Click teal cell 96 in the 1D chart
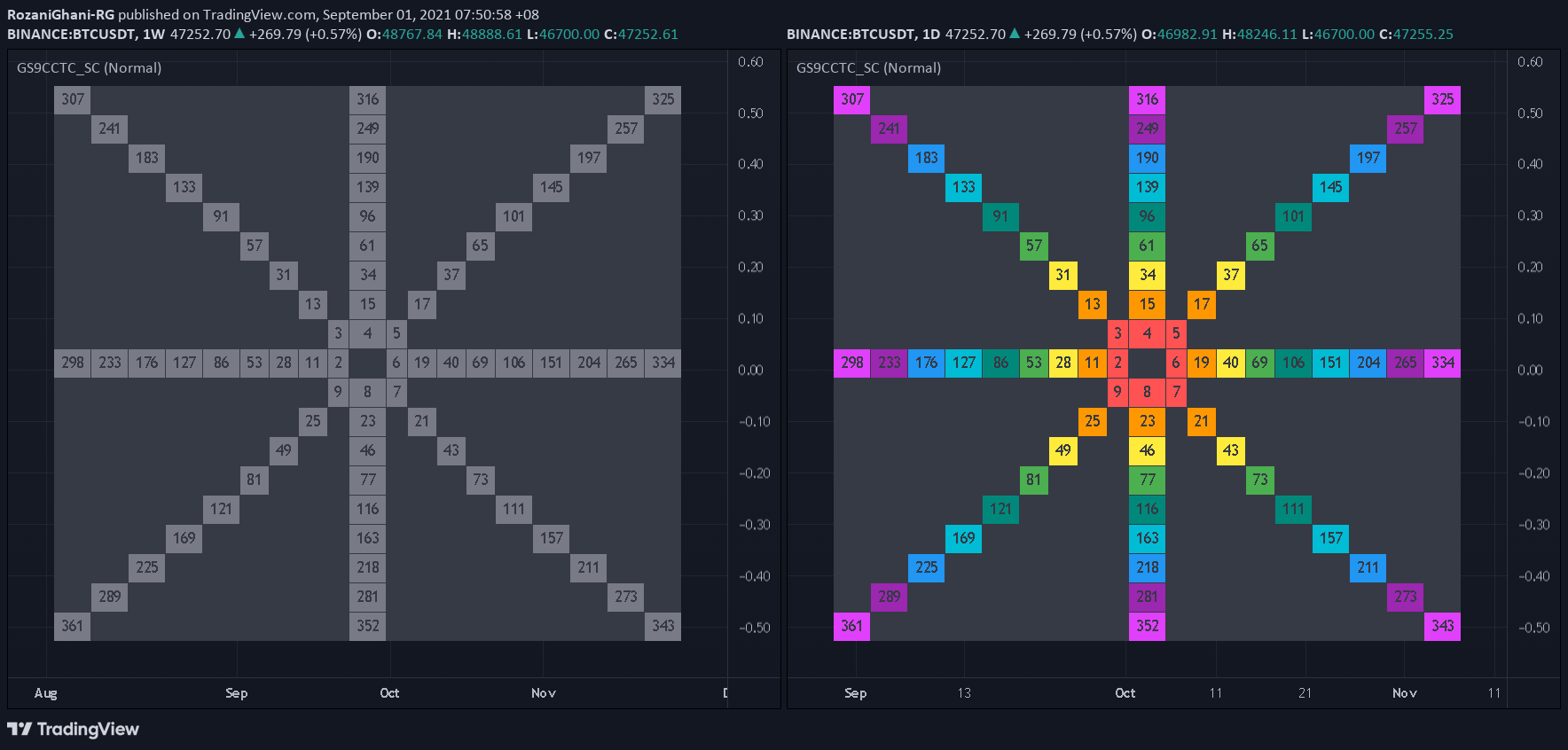The height and width of the screenshot is (750, 1568). [1147, 216]
